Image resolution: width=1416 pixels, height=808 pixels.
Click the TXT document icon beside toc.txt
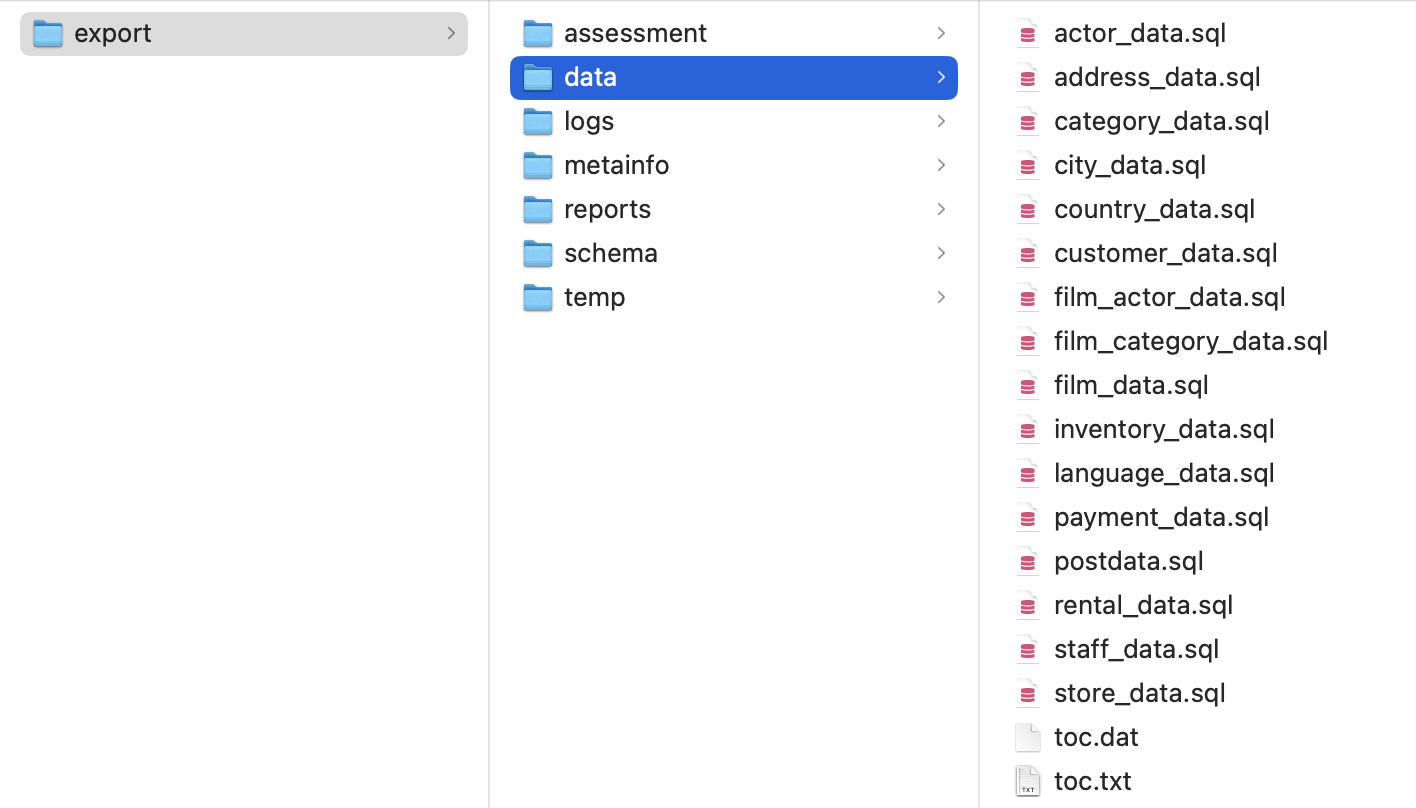click(x=1028, y=781)
